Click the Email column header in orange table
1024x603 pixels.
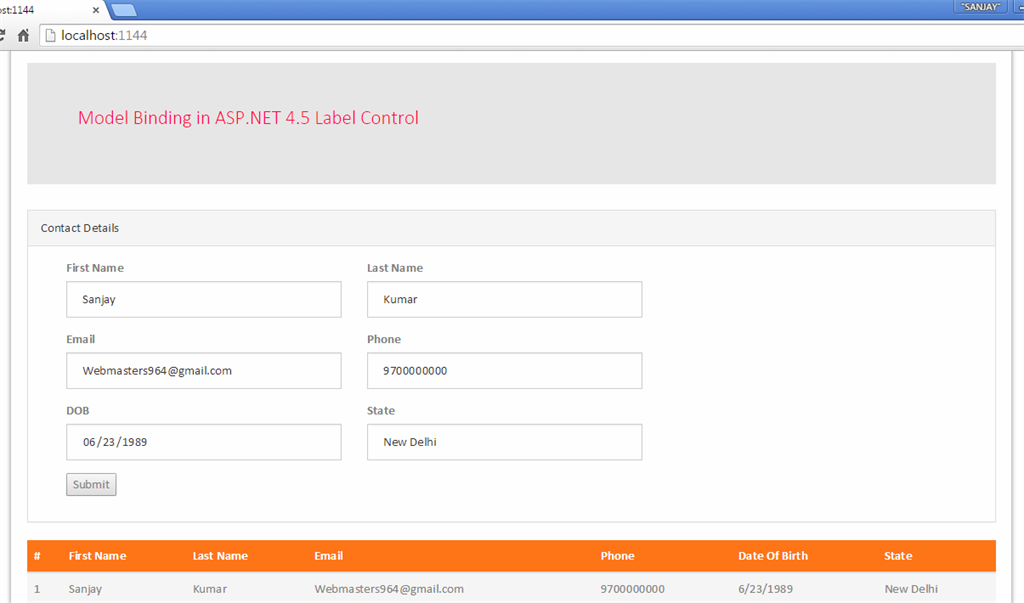click(x=328, y=556)
